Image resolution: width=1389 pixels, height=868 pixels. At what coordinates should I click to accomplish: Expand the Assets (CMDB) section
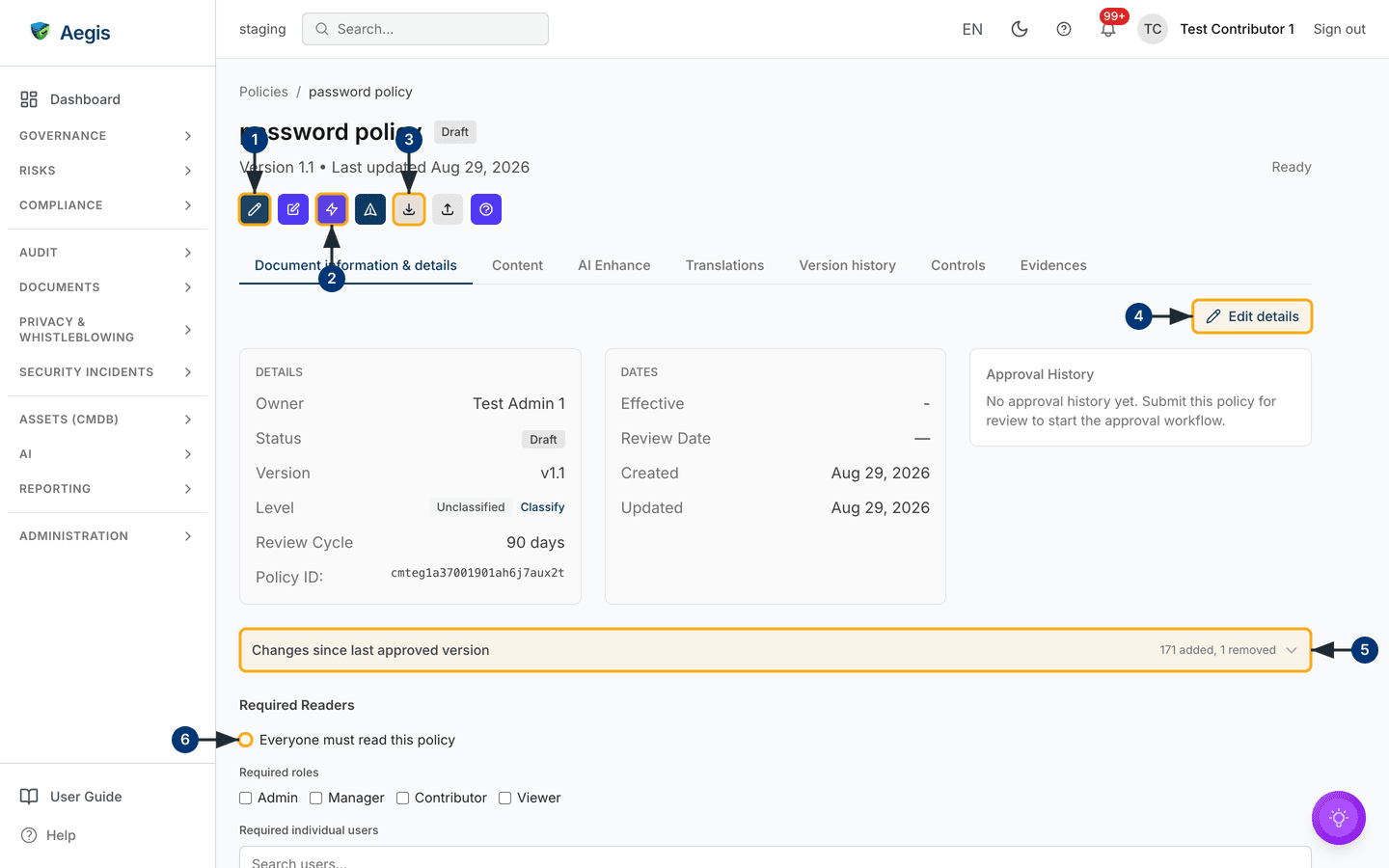[107, 420]
